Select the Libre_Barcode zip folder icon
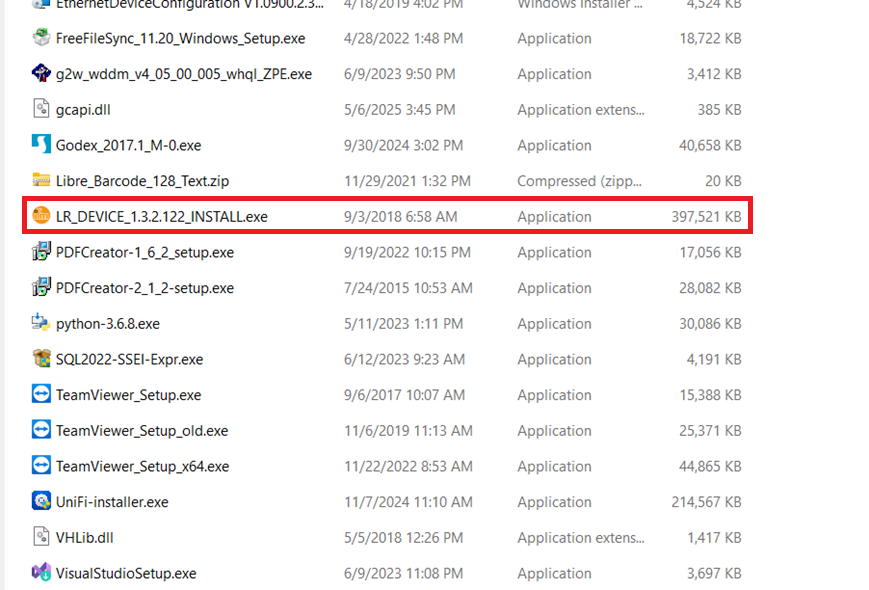 pos(41,181)
